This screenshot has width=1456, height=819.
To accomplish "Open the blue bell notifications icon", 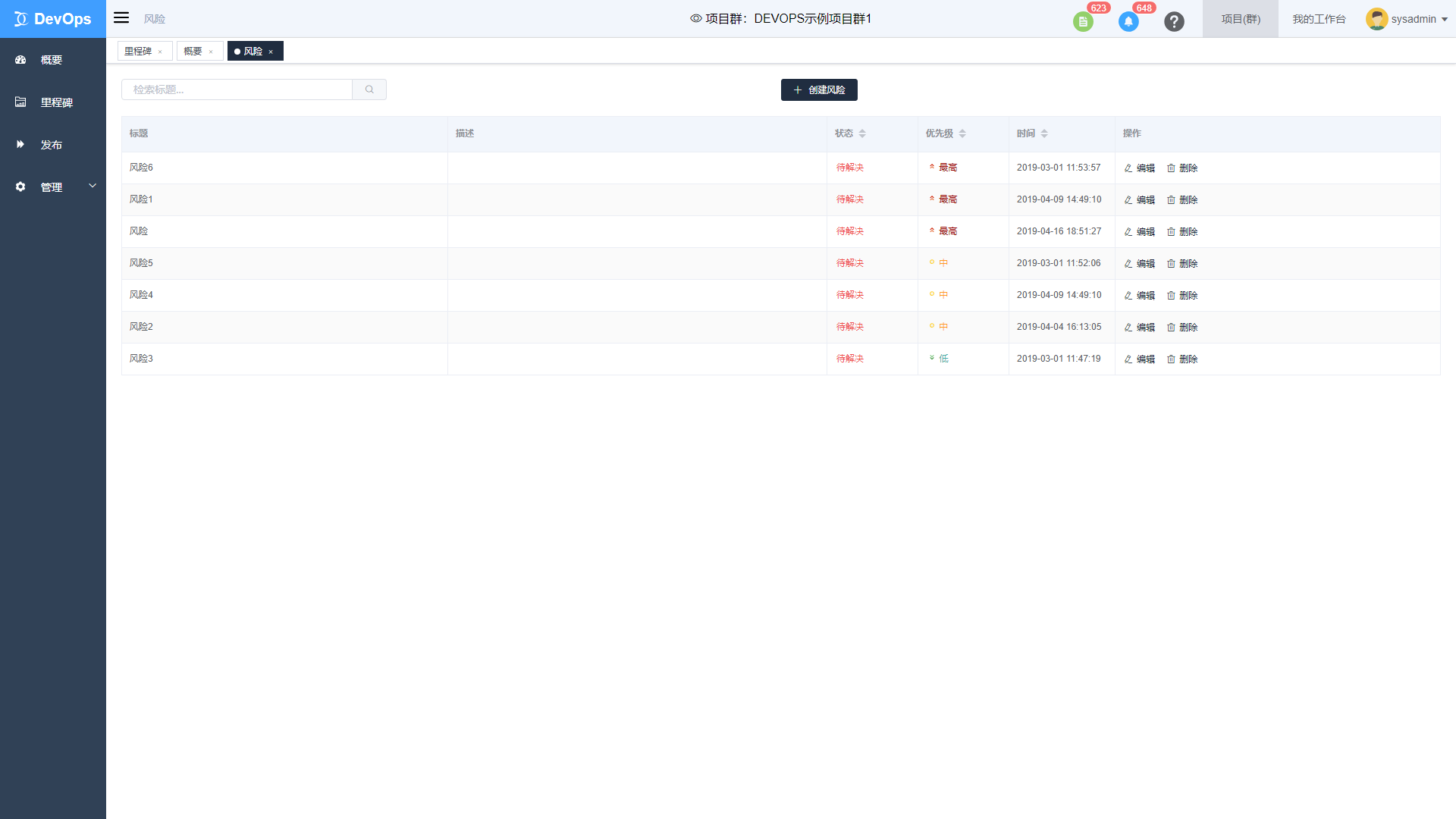I will click(1128, 22).
